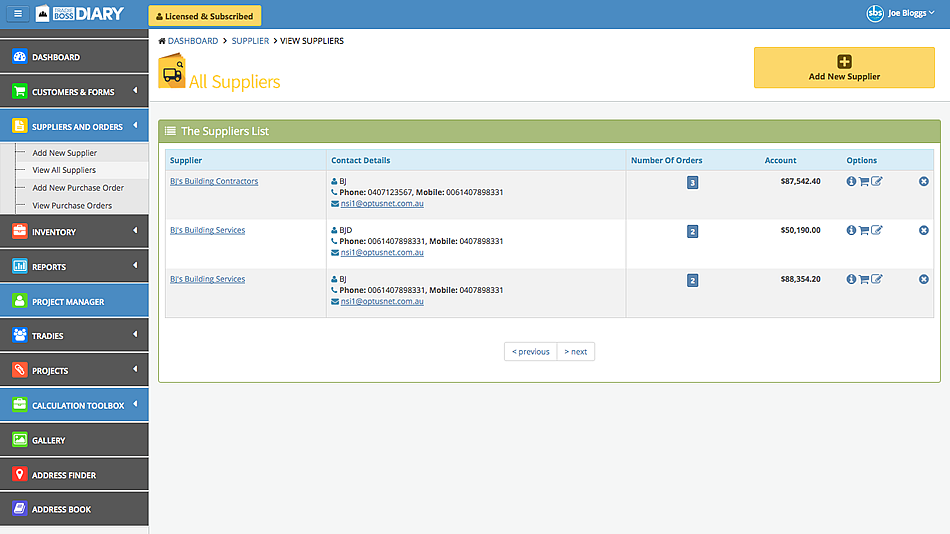The image size is (950, 534).
Task: Go to next page of suppliers
Action: 575,351
